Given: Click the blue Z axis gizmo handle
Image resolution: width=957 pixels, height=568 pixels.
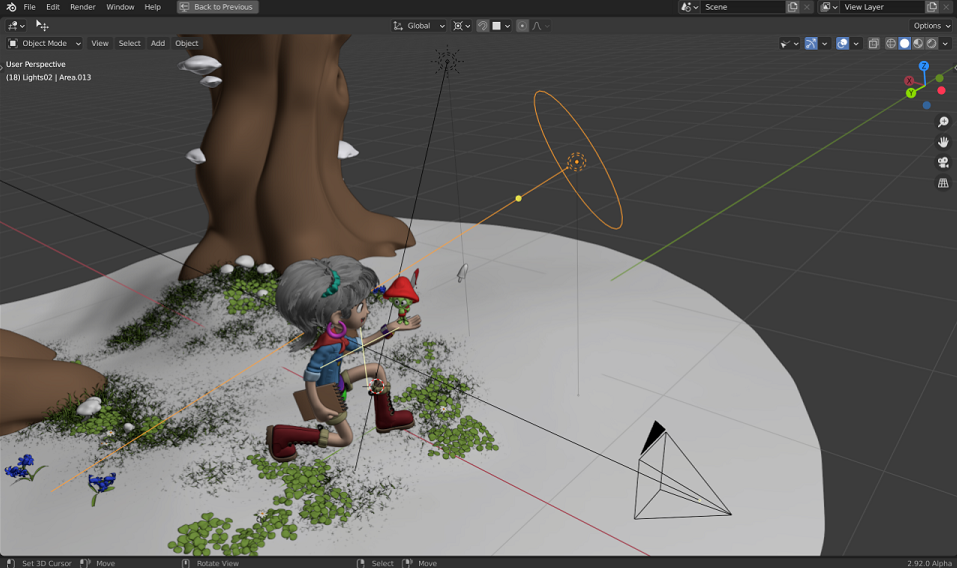Looking at the screenshot, I should (923, 66).
